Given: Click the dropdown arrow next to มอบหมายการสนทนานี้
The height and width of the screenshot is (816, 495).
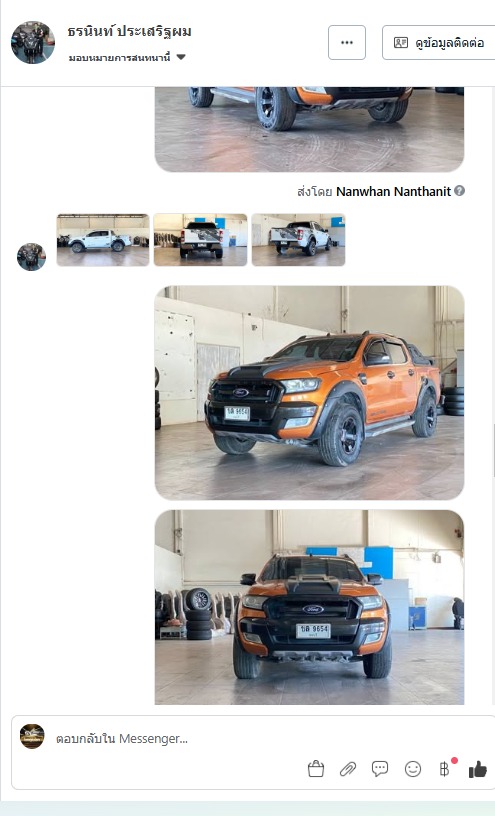Looking at the screenshot, I should click(x=181, y=57).
